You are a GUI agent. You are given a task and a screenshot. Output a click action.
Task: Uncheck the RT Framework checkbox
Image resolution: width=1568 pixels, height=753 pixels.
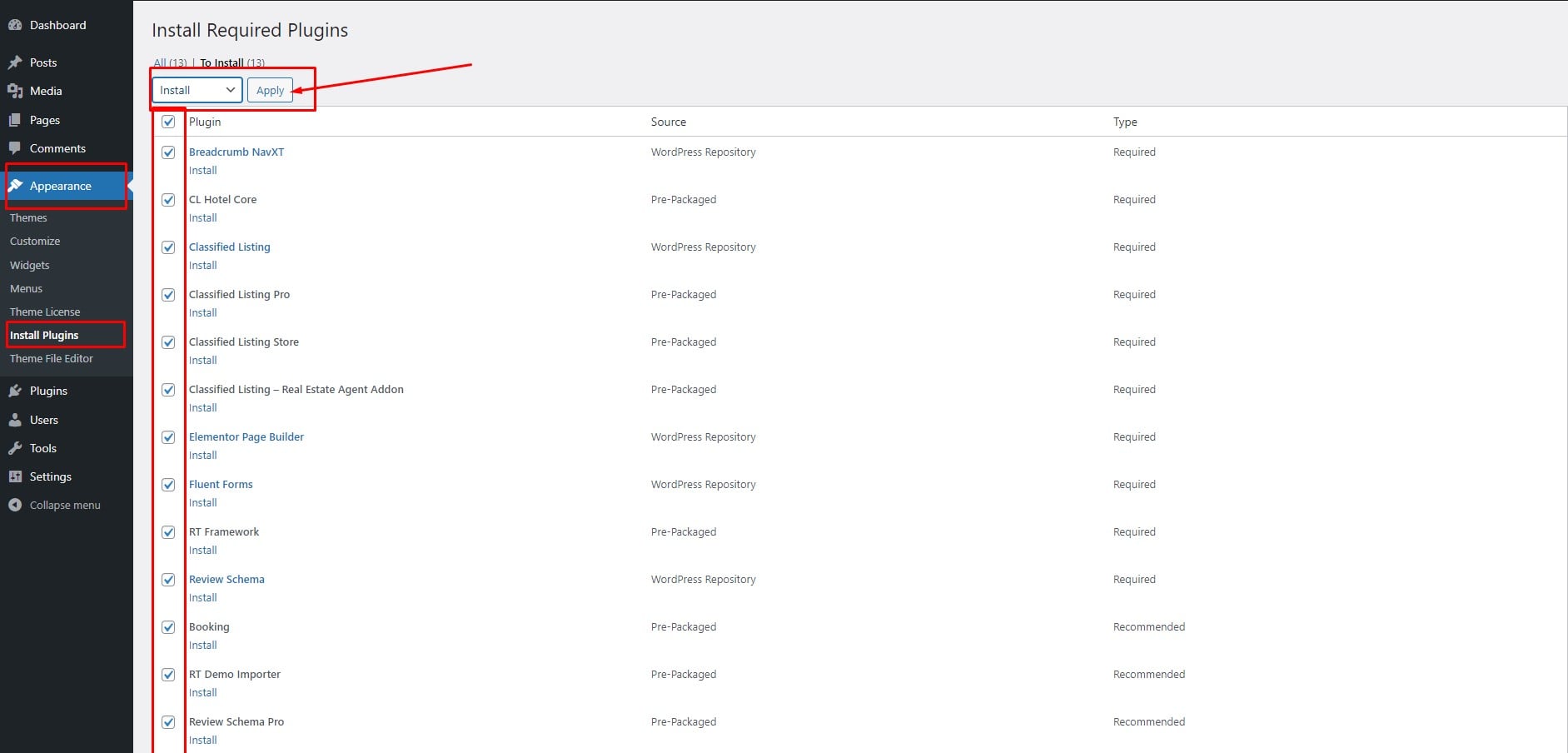[168, 532]
